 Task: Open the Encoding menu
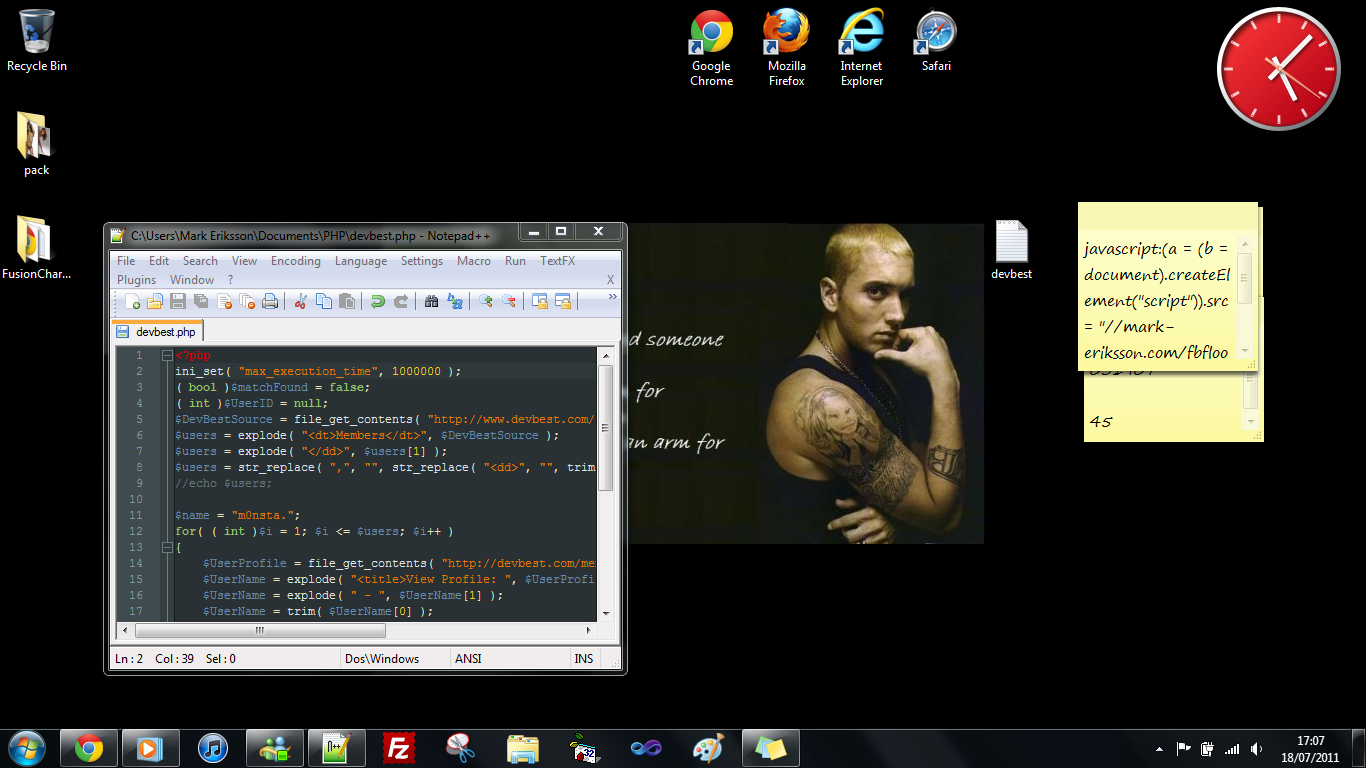(x=296, y=261)
